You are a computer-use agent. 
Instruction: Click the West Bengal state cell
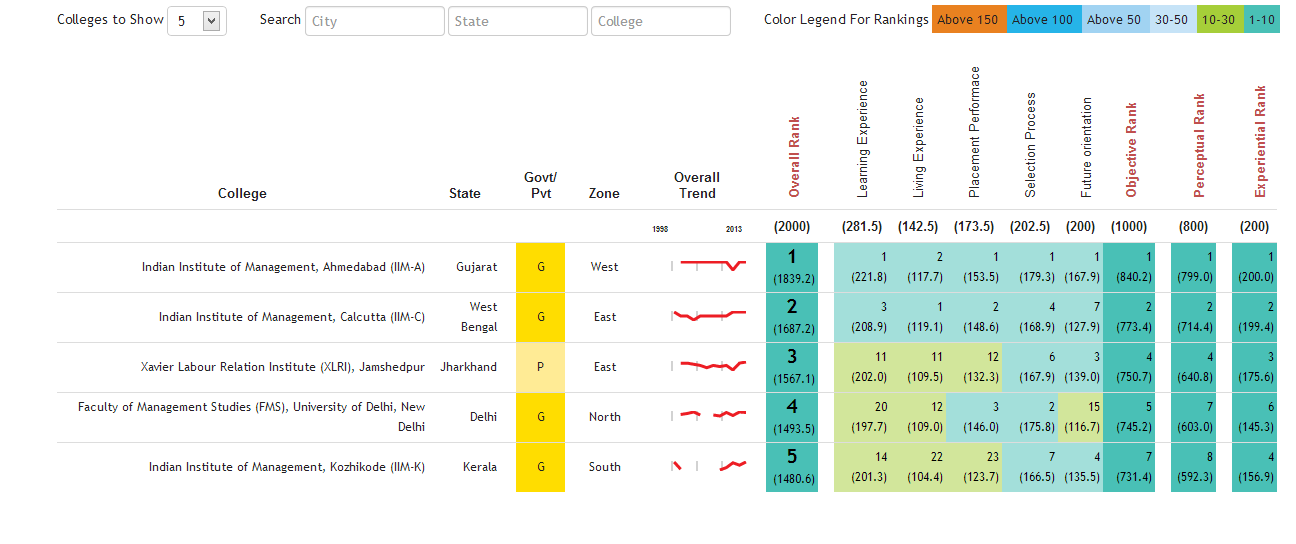point(479,317)
